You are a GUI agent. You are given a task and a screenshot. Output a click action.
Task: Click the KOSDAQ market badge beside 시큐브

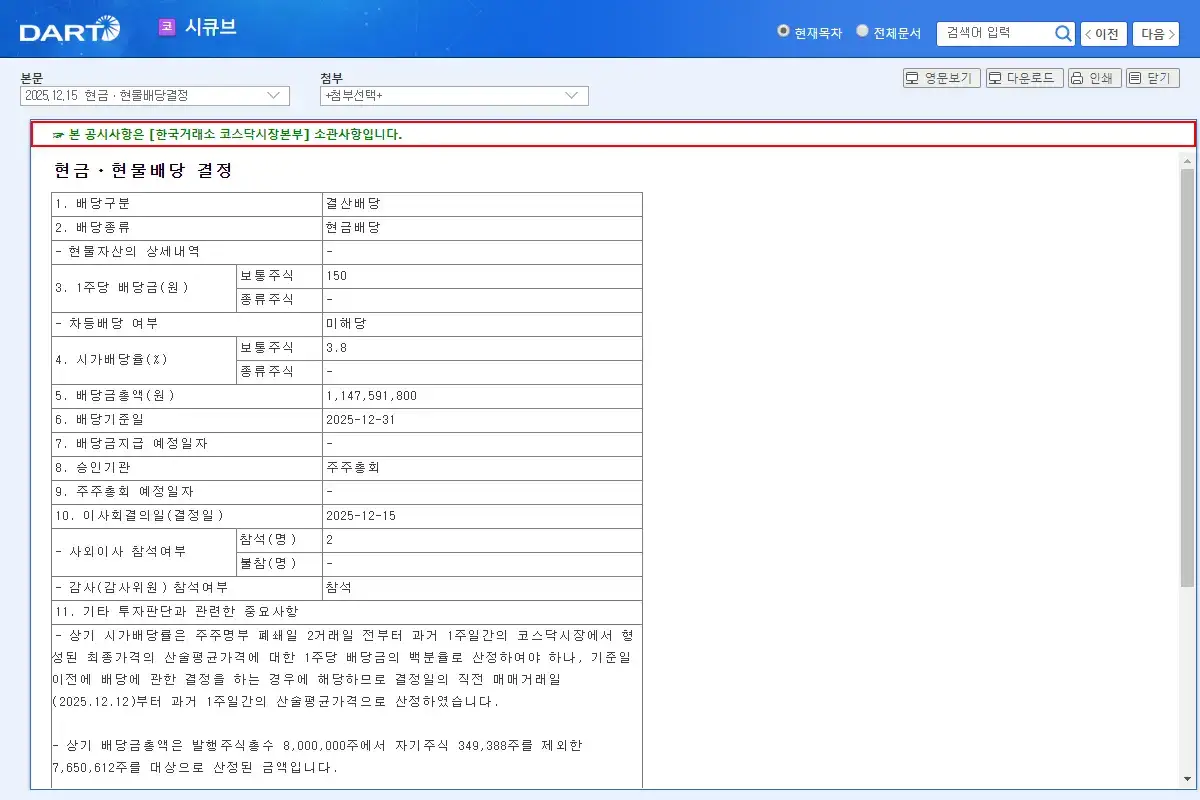pos(167,27)
